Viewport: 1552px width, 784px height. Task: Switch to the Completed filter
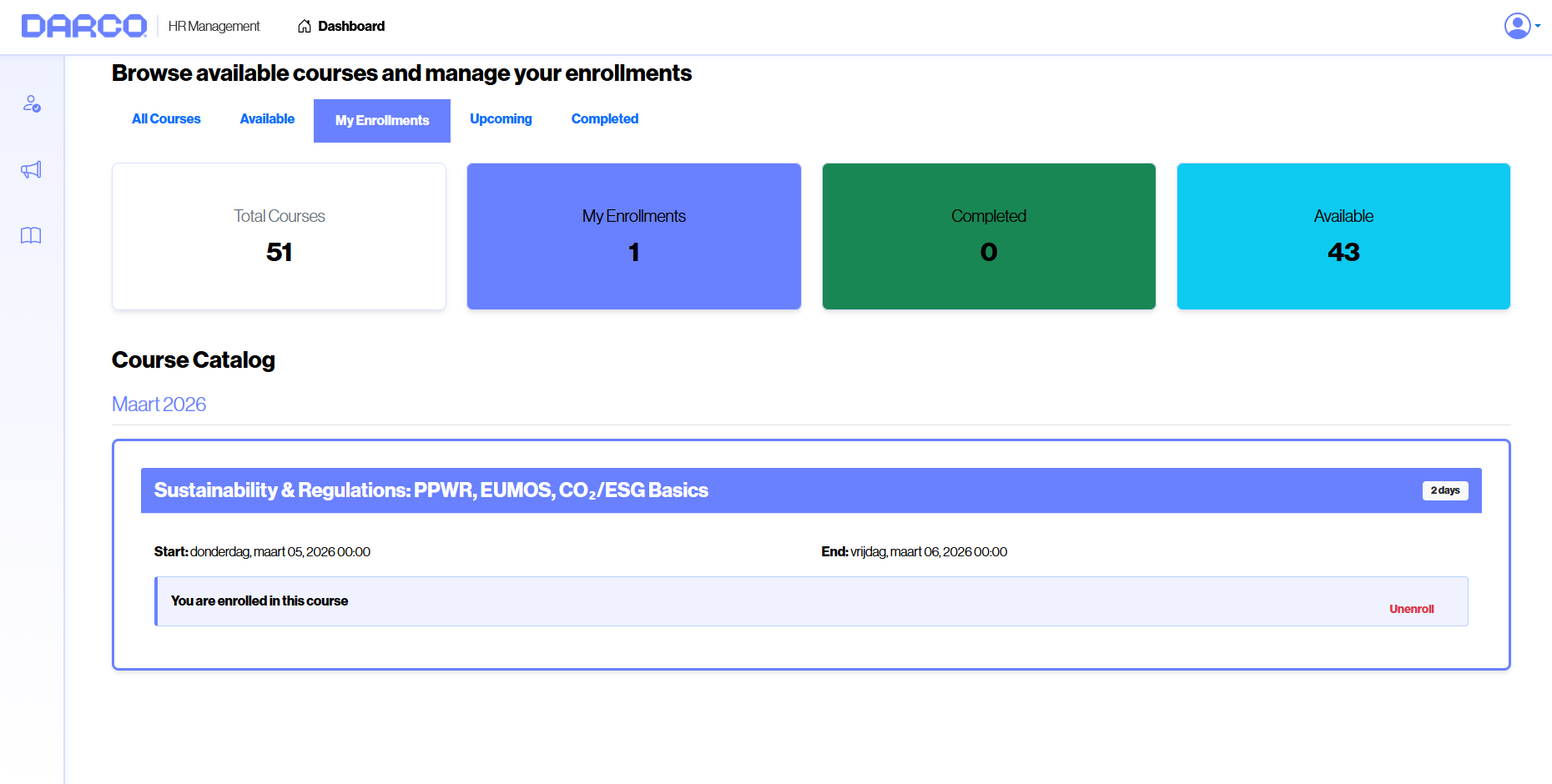click(x=604, y=119)
